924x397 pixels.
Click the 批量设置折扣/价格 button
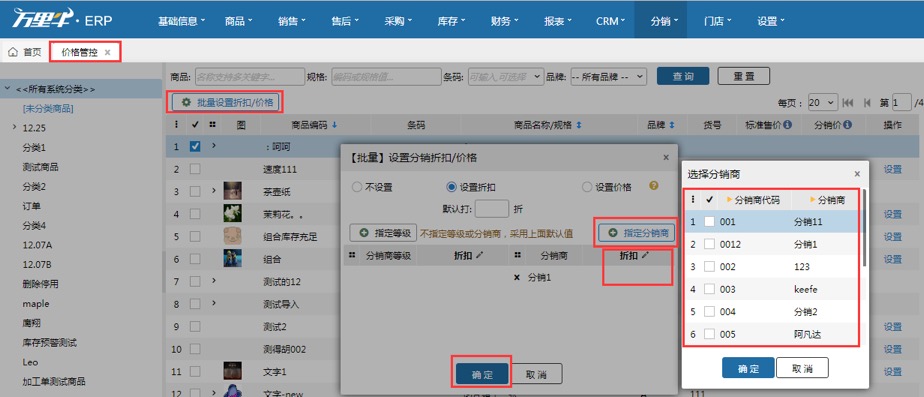227,102
